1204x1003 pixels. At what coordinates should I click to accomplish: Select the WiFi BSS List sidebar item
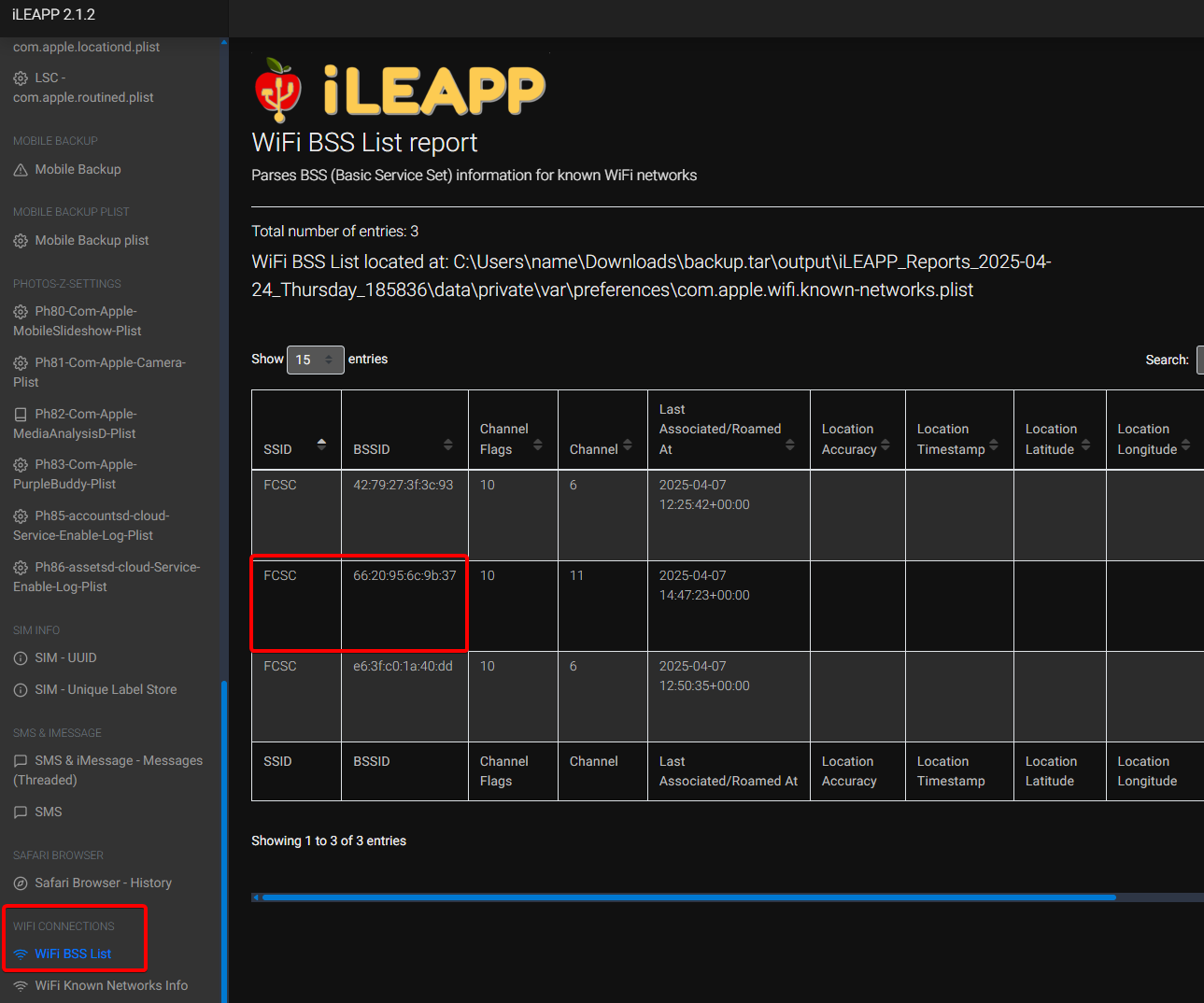[x=73, y=954]
